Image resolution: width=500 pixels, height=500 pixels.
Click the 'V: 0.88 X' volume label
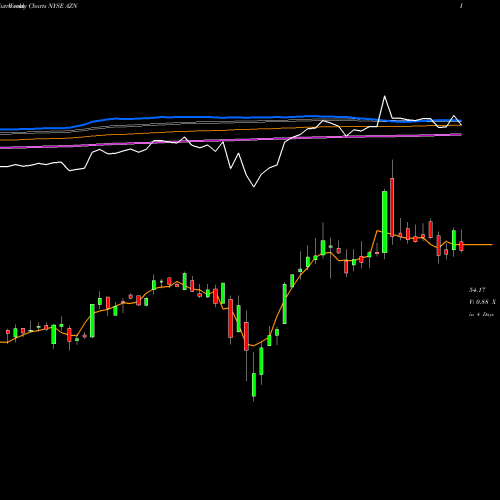coord(482,302)
